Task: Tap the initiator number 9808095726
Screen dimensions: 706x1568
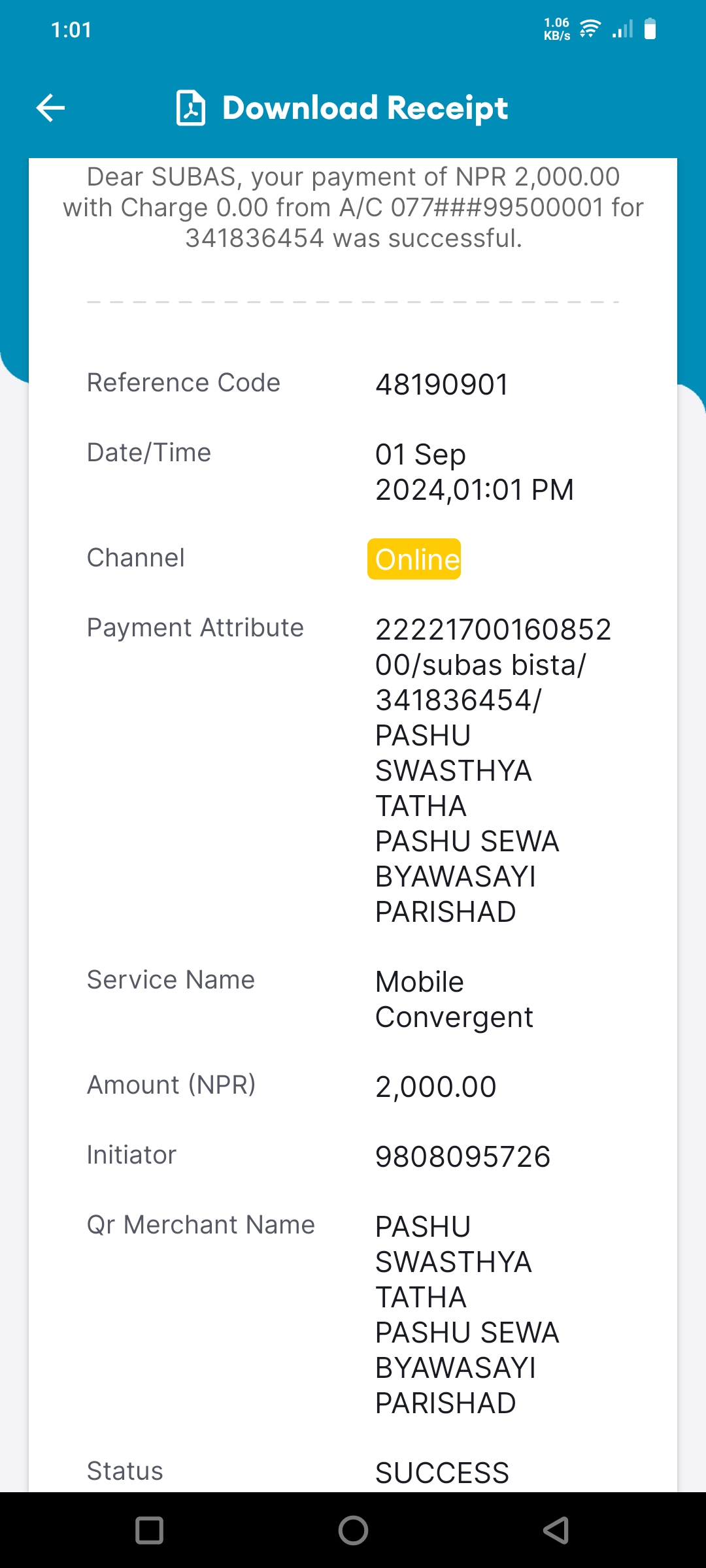Action: pos(463,1156)
